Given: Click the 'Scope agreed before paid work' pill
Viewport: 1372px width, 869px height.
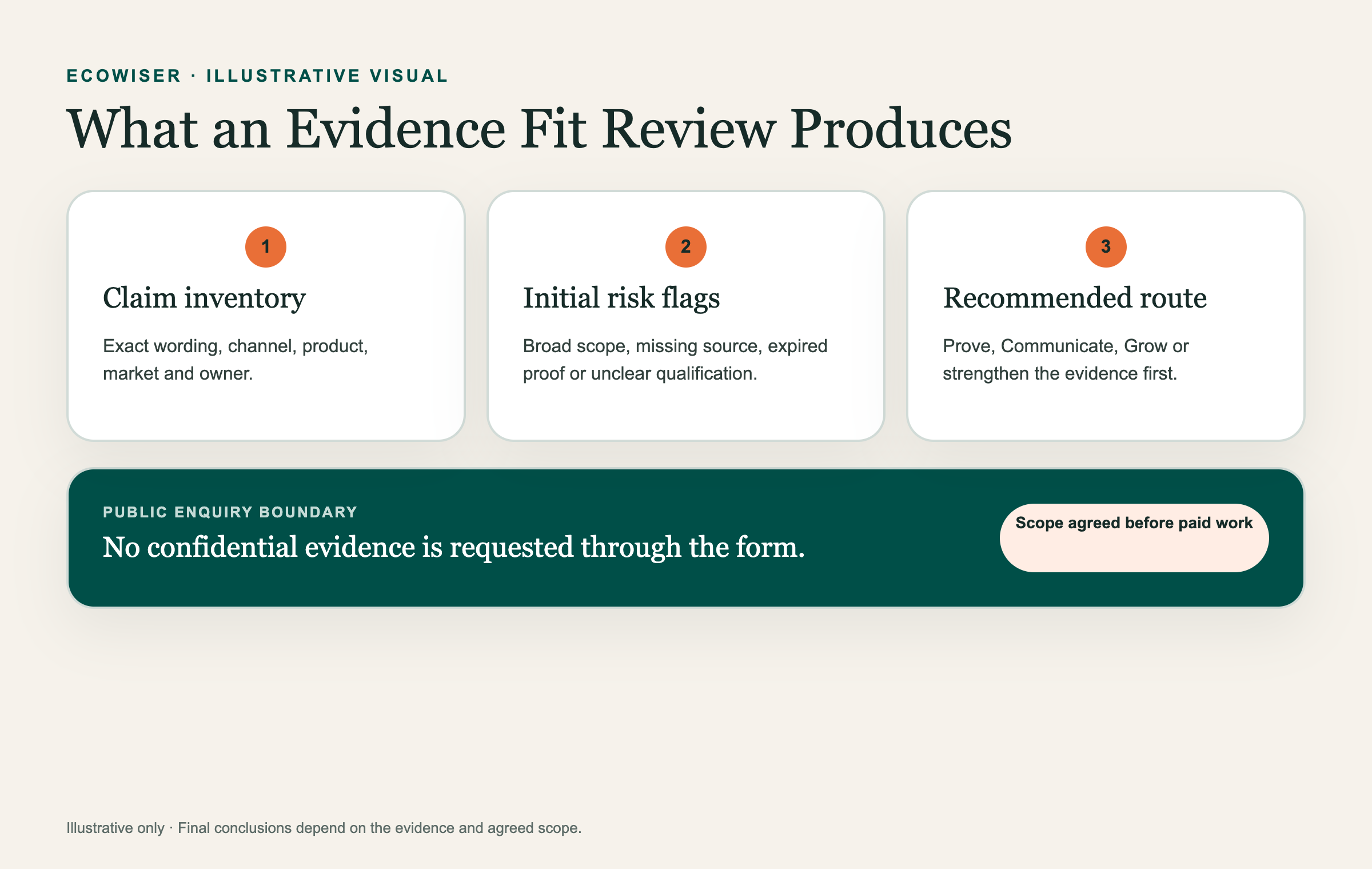Looking at the screenshot, I should pos(1134,537).
